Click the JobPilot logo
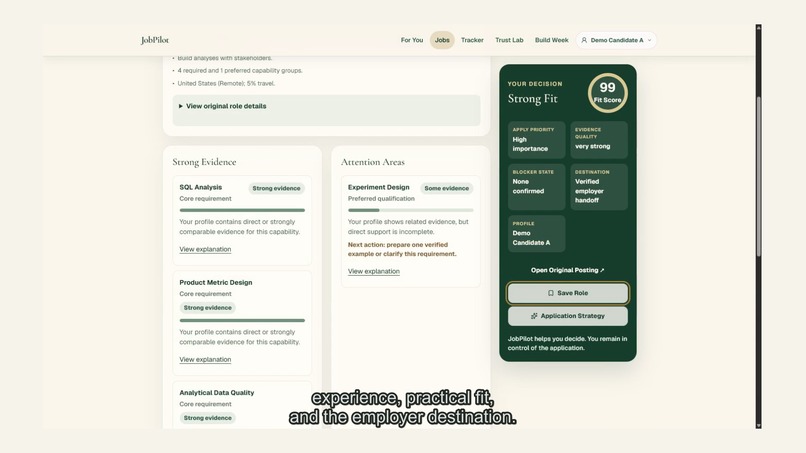 point(155,40)
